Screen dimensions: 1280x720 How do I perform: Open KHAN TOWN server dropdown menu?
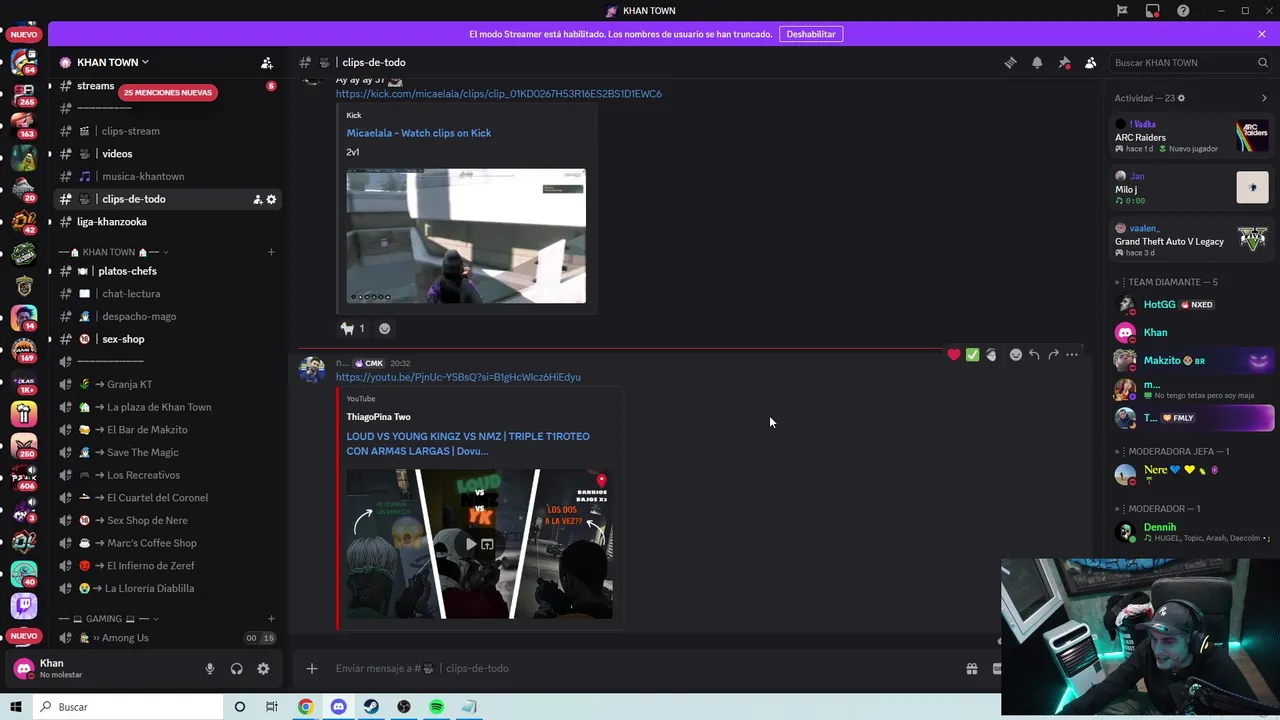[x=113, y=62]
